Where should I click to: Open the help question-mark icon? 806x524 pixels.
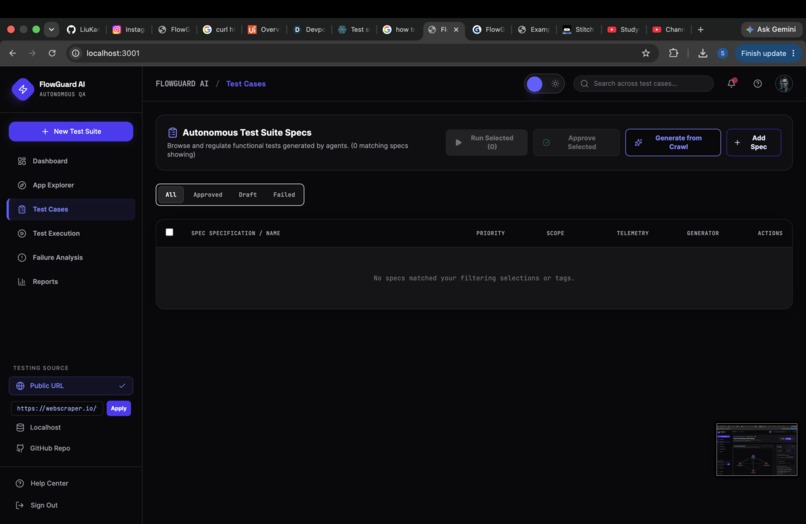[x=758, y=84]
